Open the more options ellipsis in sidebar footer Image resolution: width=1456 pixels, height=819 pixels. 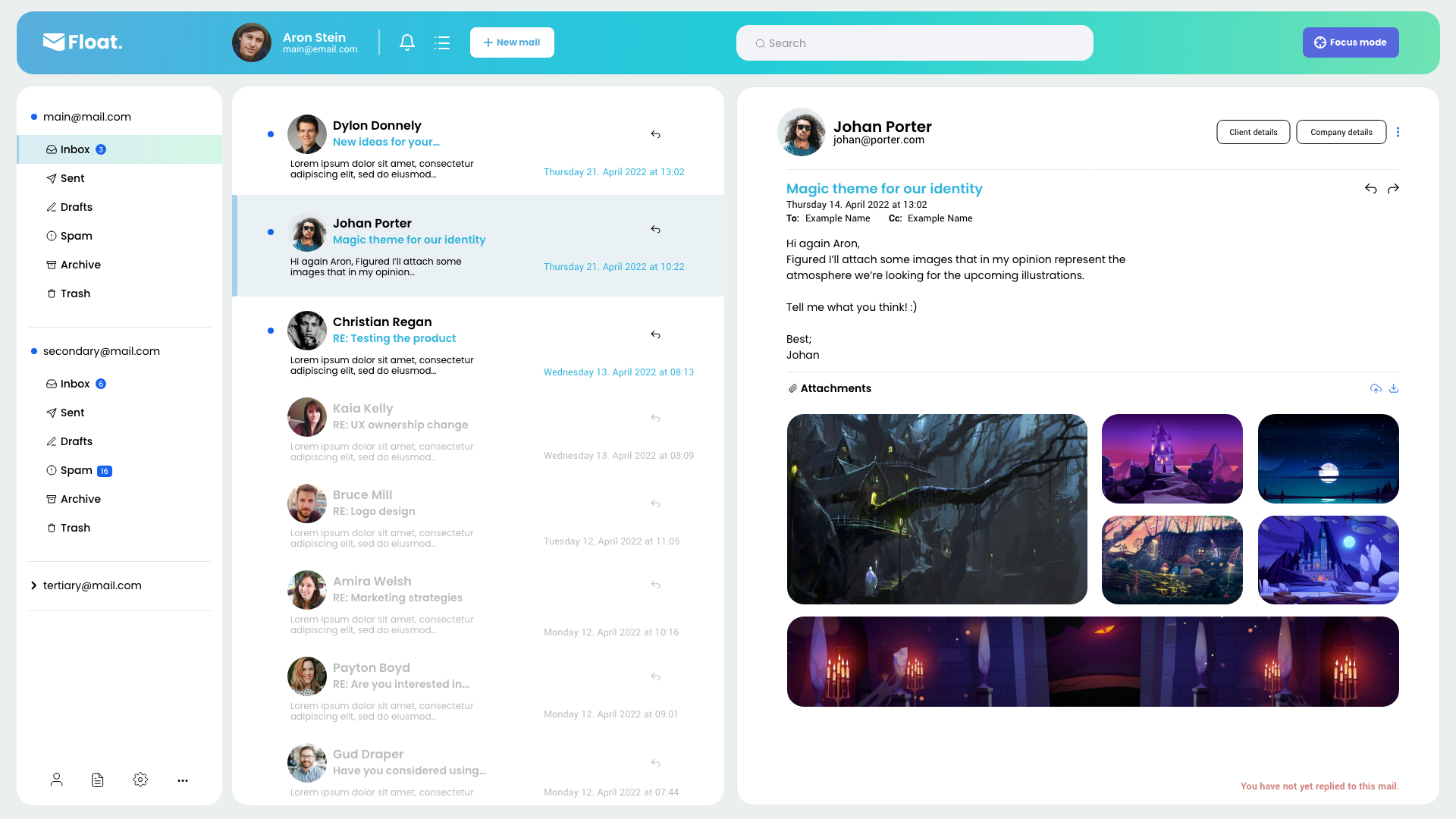(183, 780)
